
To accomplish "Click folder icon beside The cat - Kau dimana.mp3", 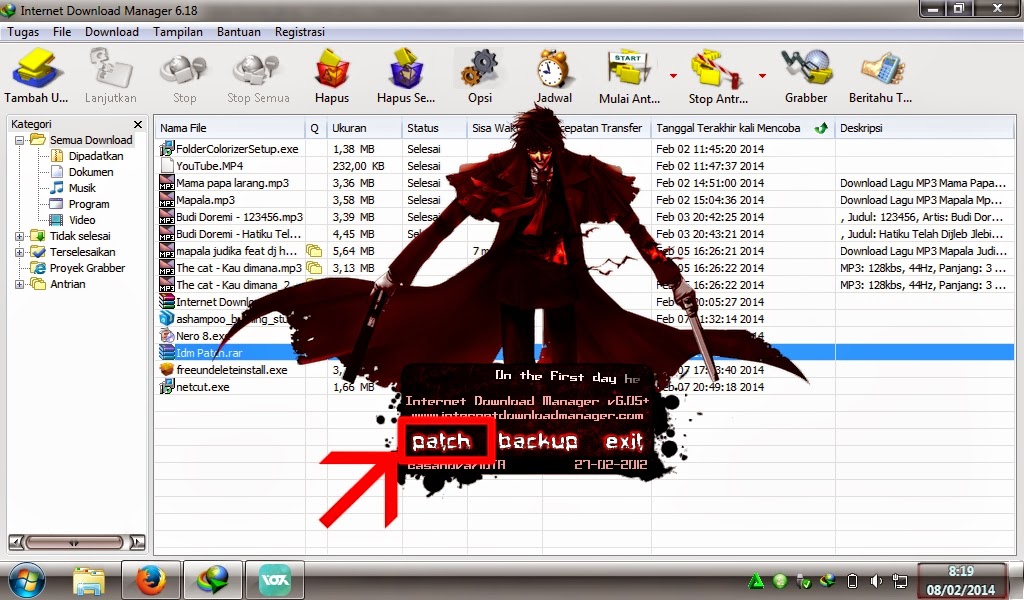I will pyautogui.click(x=314, y=268).
